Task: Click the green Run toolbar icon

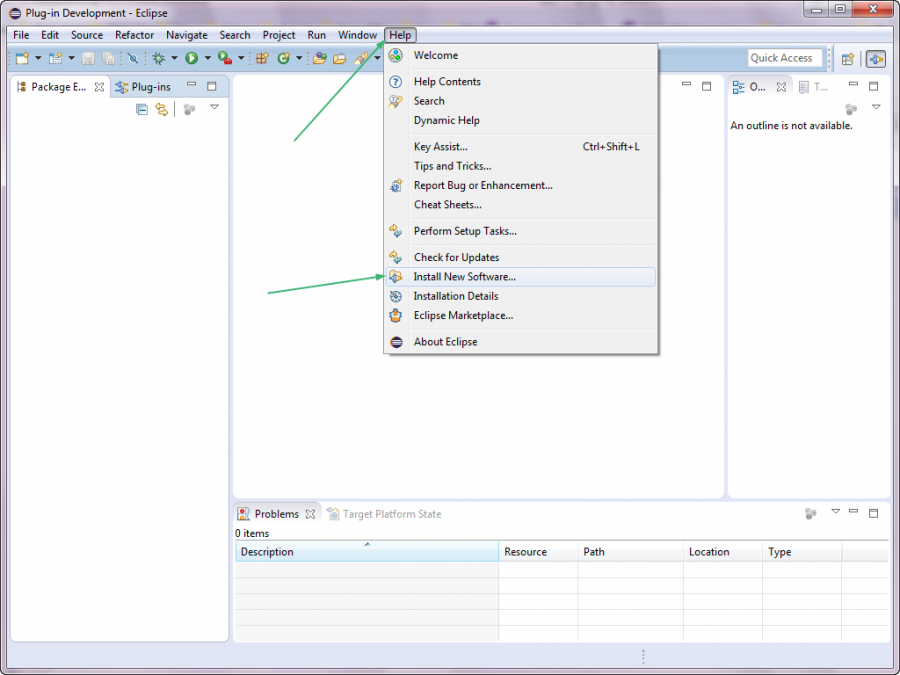Action: [192, 58]
